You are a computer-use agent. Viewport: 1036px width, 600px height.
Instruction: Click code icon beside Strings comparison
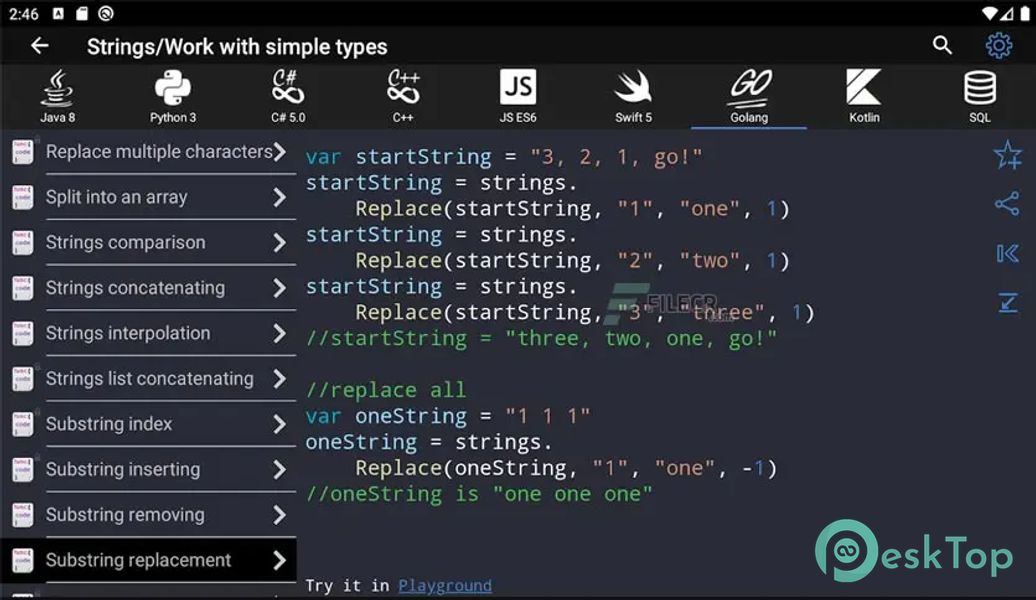[x=22, y=243]
